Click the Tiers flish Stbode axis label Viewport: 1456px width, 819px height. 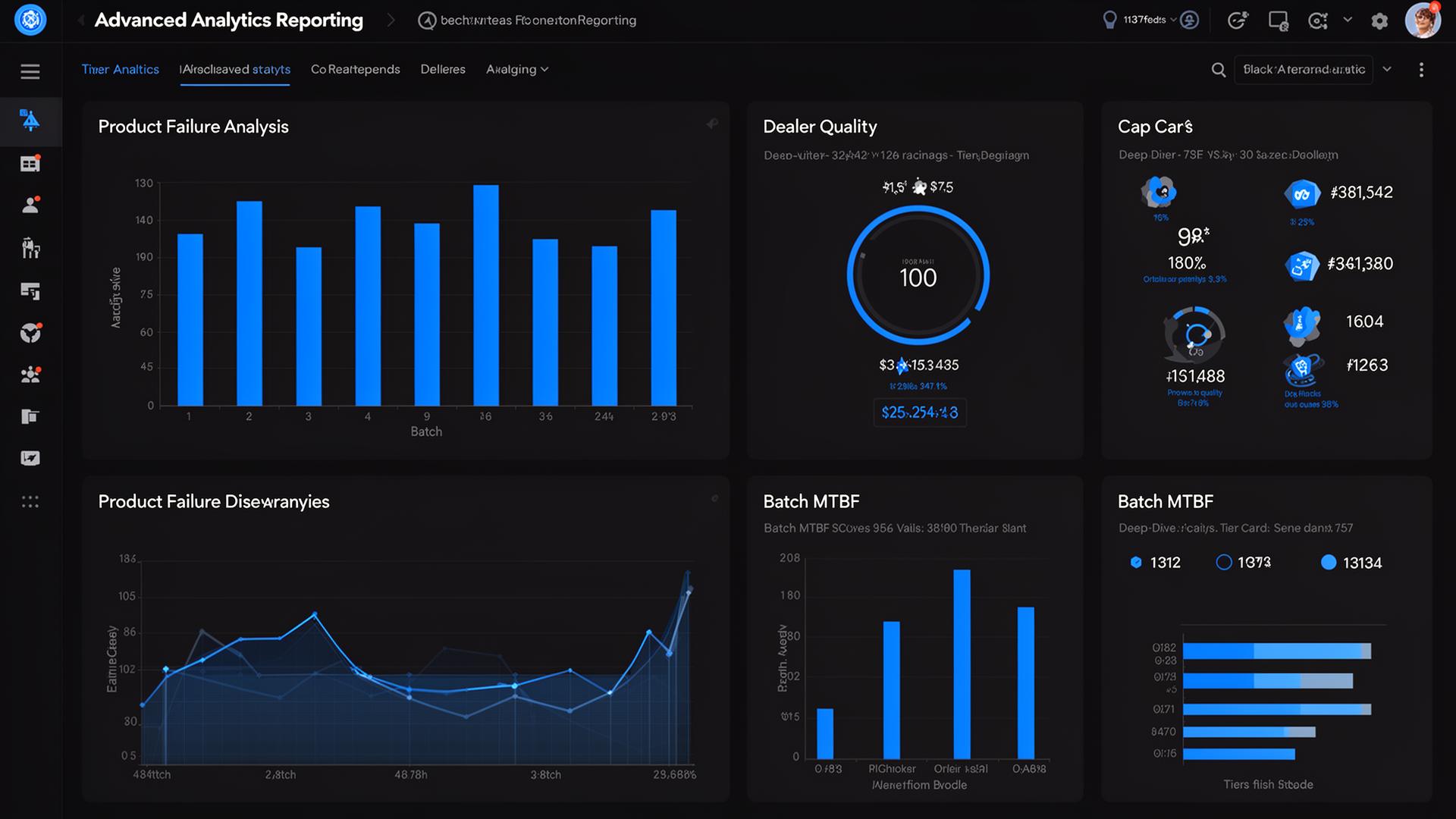coord(1268,784)
